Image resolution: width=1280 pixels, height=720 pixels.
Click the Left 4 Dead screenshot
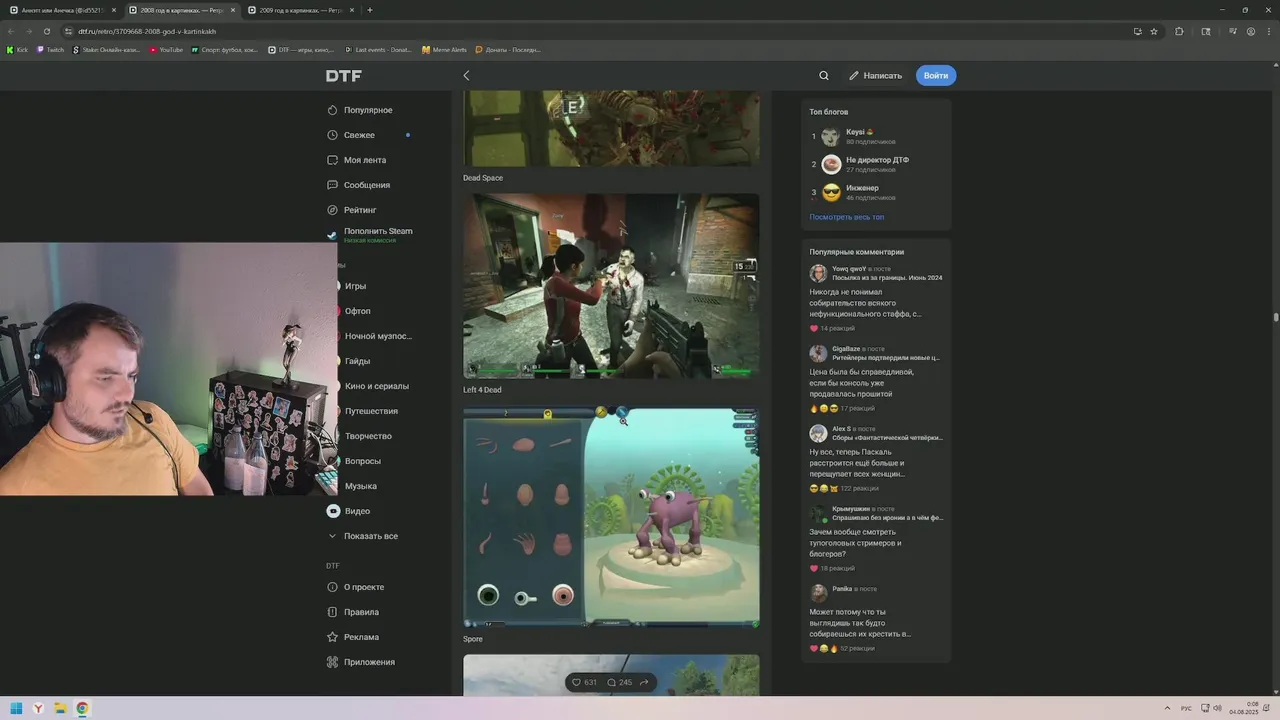coord(611,286)
